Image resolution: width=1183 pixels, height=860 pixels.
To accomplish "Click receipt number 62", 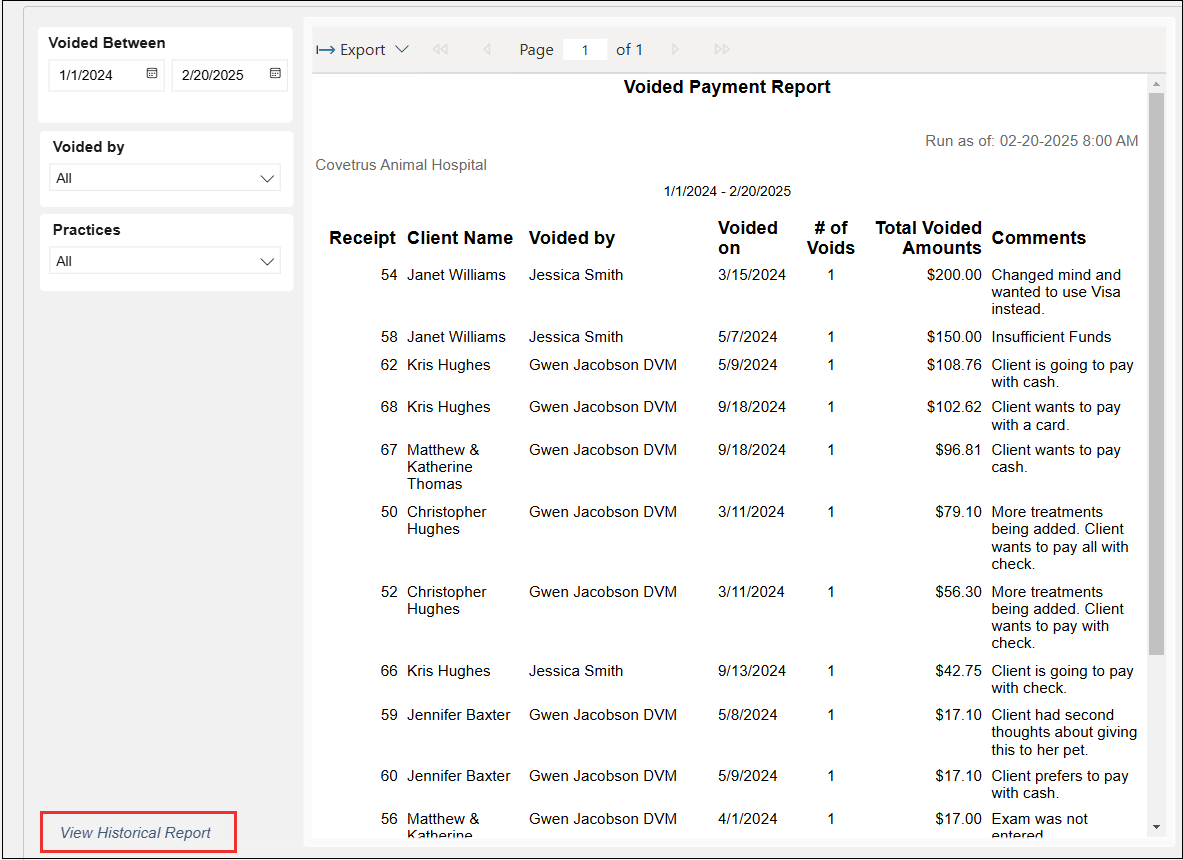I will 389,364.
